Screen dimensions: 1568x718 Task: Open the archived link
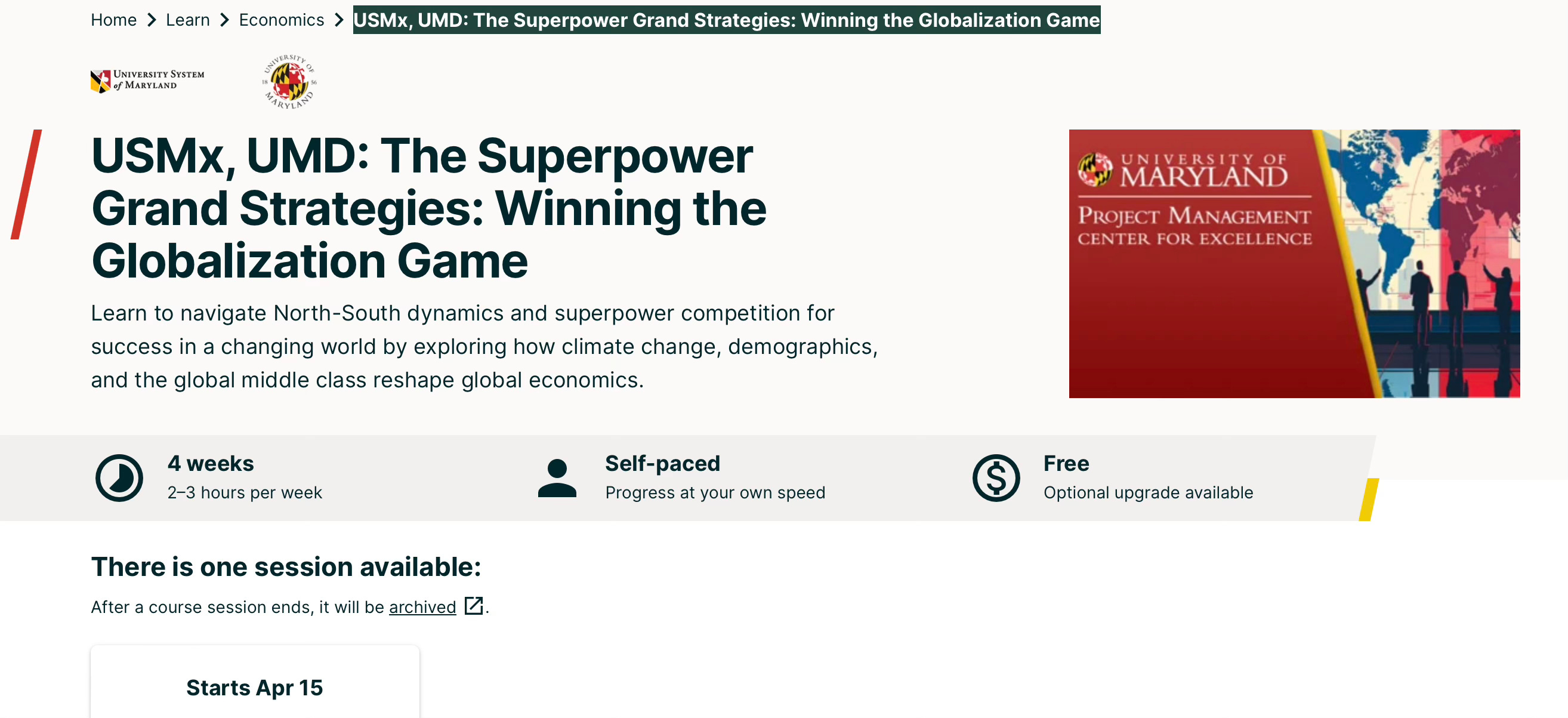click(x=422, y=607)
